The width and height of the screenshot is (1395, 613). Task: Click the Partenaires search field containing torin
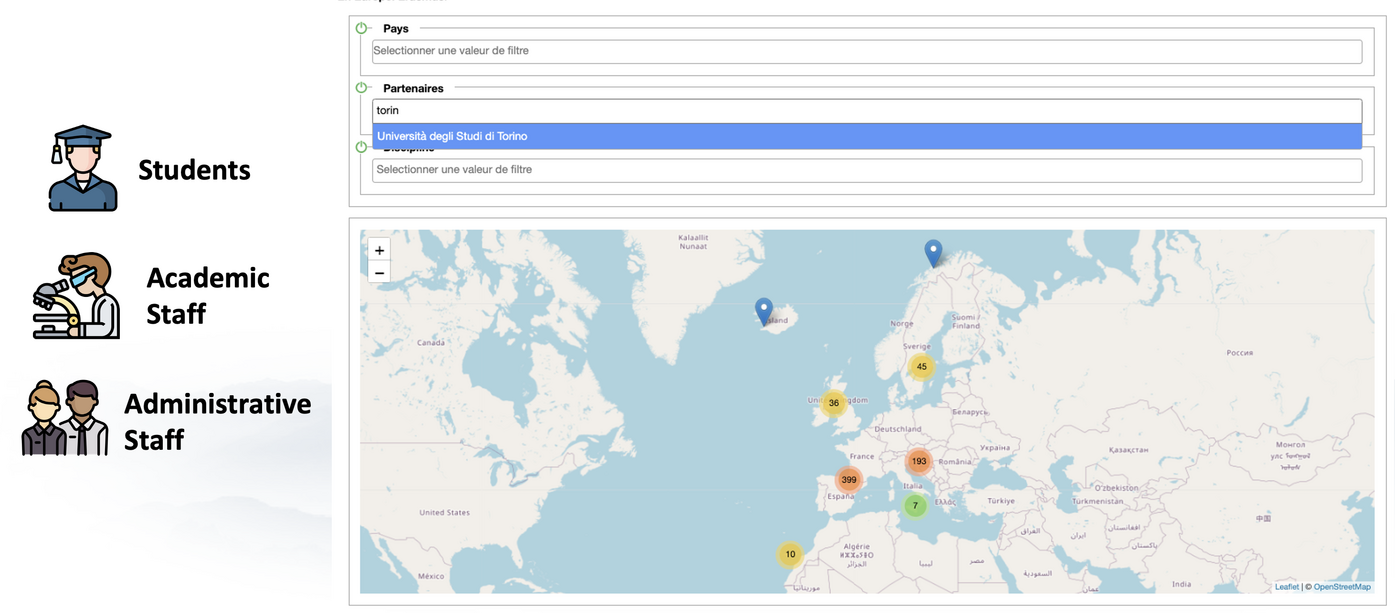866,111
